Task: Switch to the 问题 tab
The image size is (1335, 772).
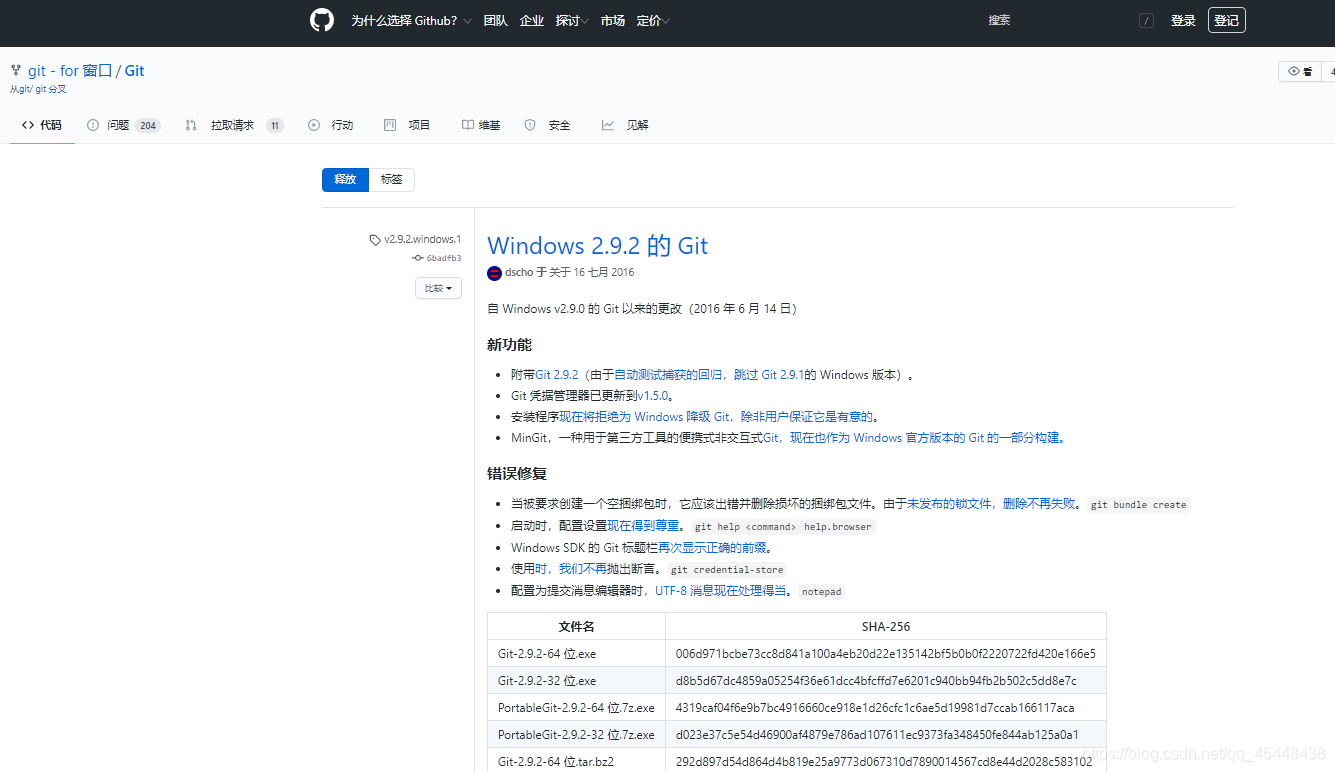Action: (123, 125)
